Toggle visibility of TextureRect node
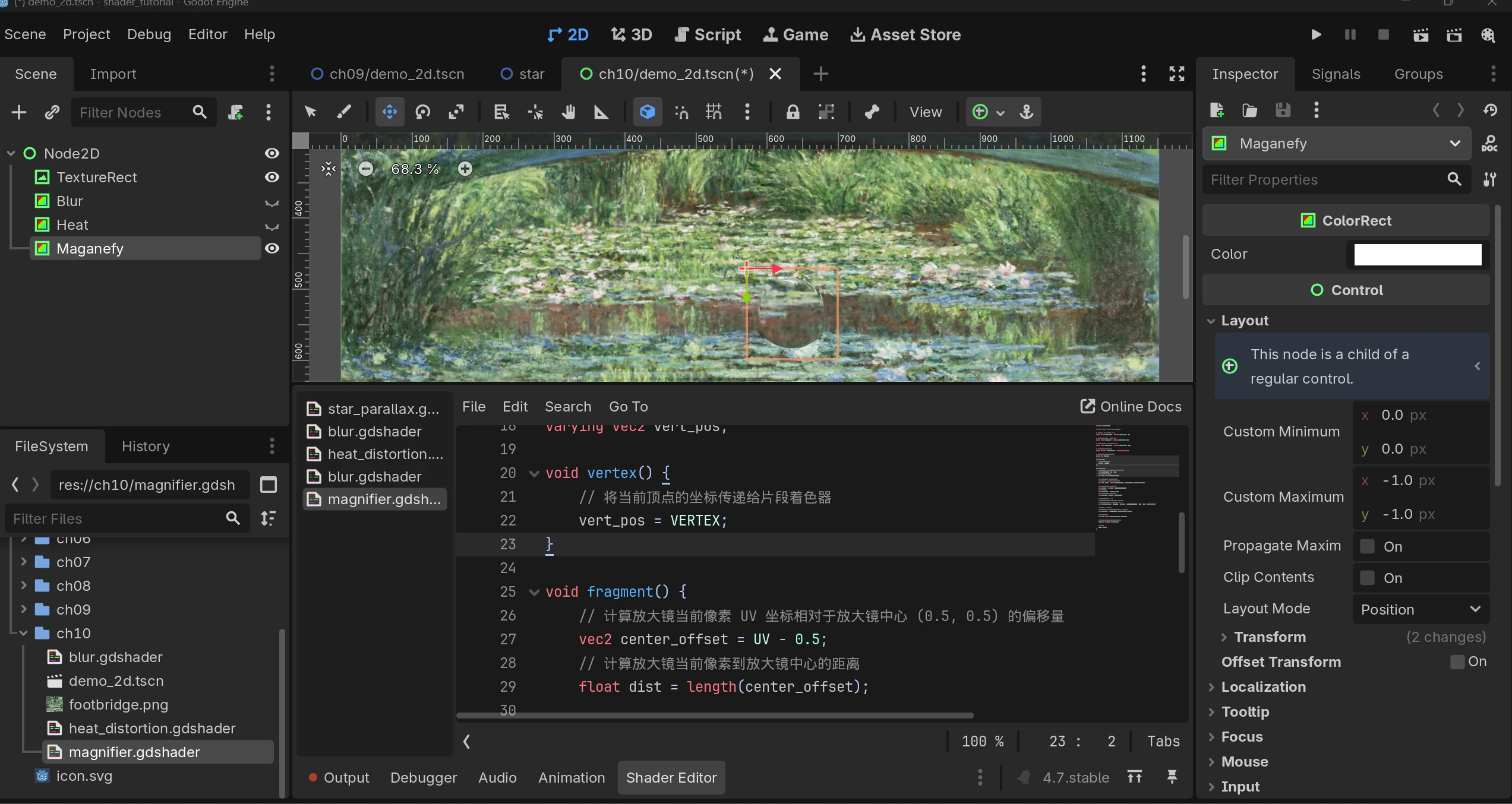This screenshot has width=1512, height=804. [x=272, y=177]
